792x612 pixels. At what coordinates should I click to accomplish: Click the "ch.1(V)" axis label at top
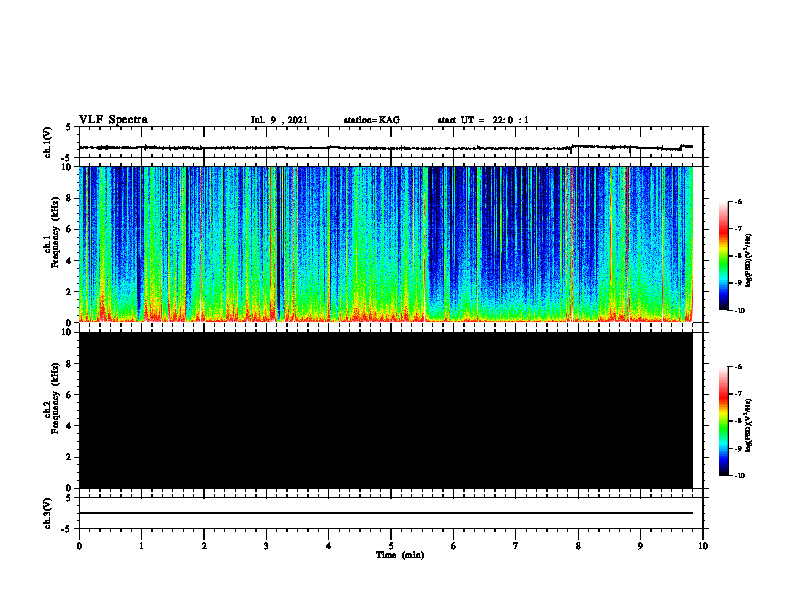pos(48,142)
